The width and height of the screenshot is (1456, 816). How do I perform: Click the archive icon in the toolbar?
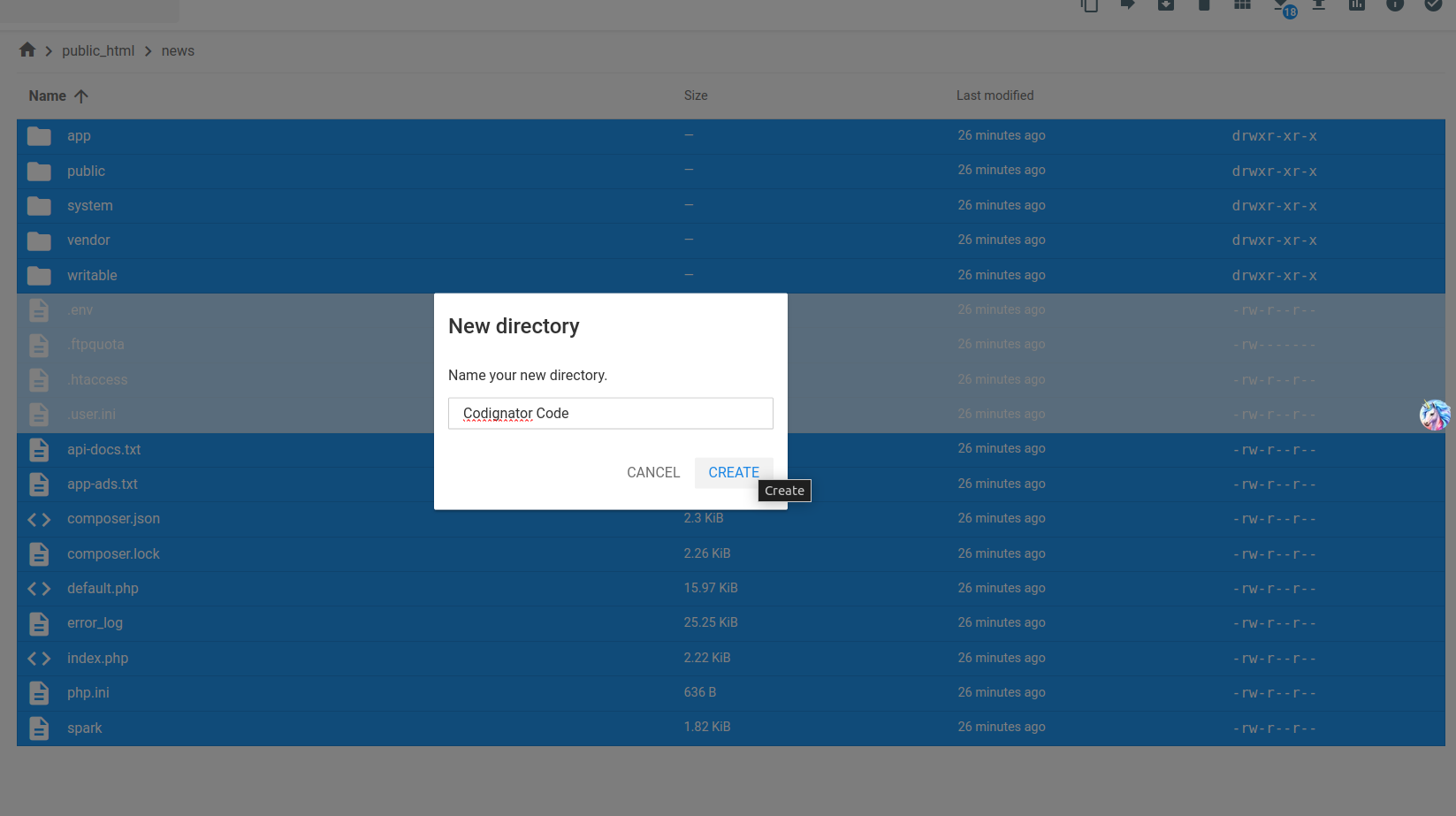(1166, 5)
